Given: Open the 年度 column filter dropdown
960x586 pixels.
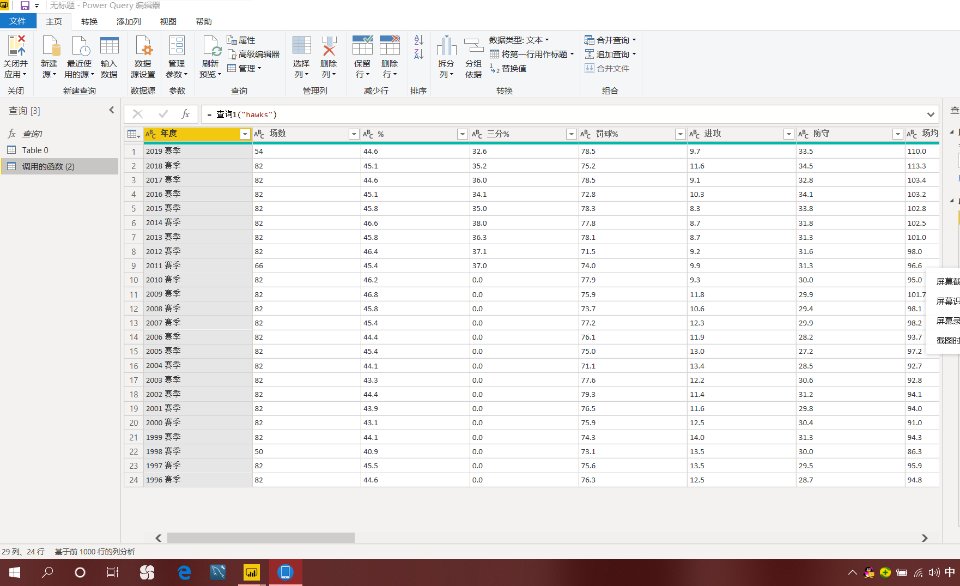Looking at the screenshot, I should point(245,134).
